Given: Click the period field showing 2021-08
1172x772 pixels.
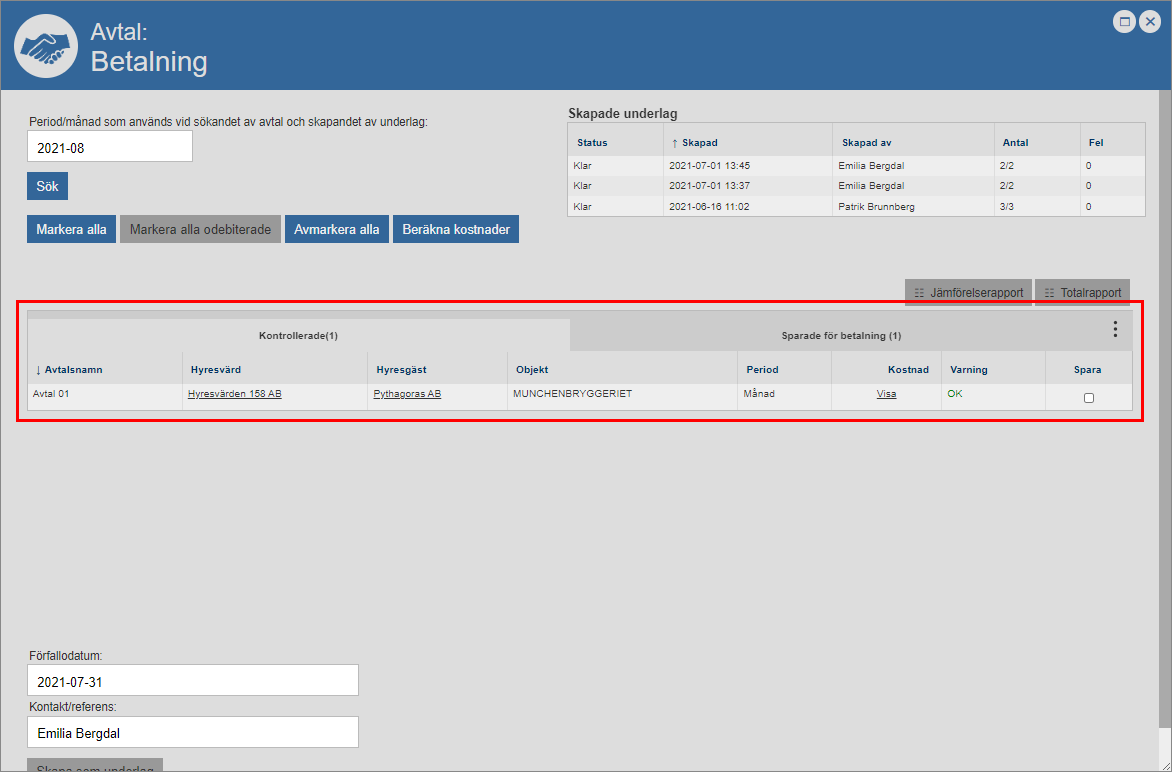Looking at the screenshot, I should [110, 147].
